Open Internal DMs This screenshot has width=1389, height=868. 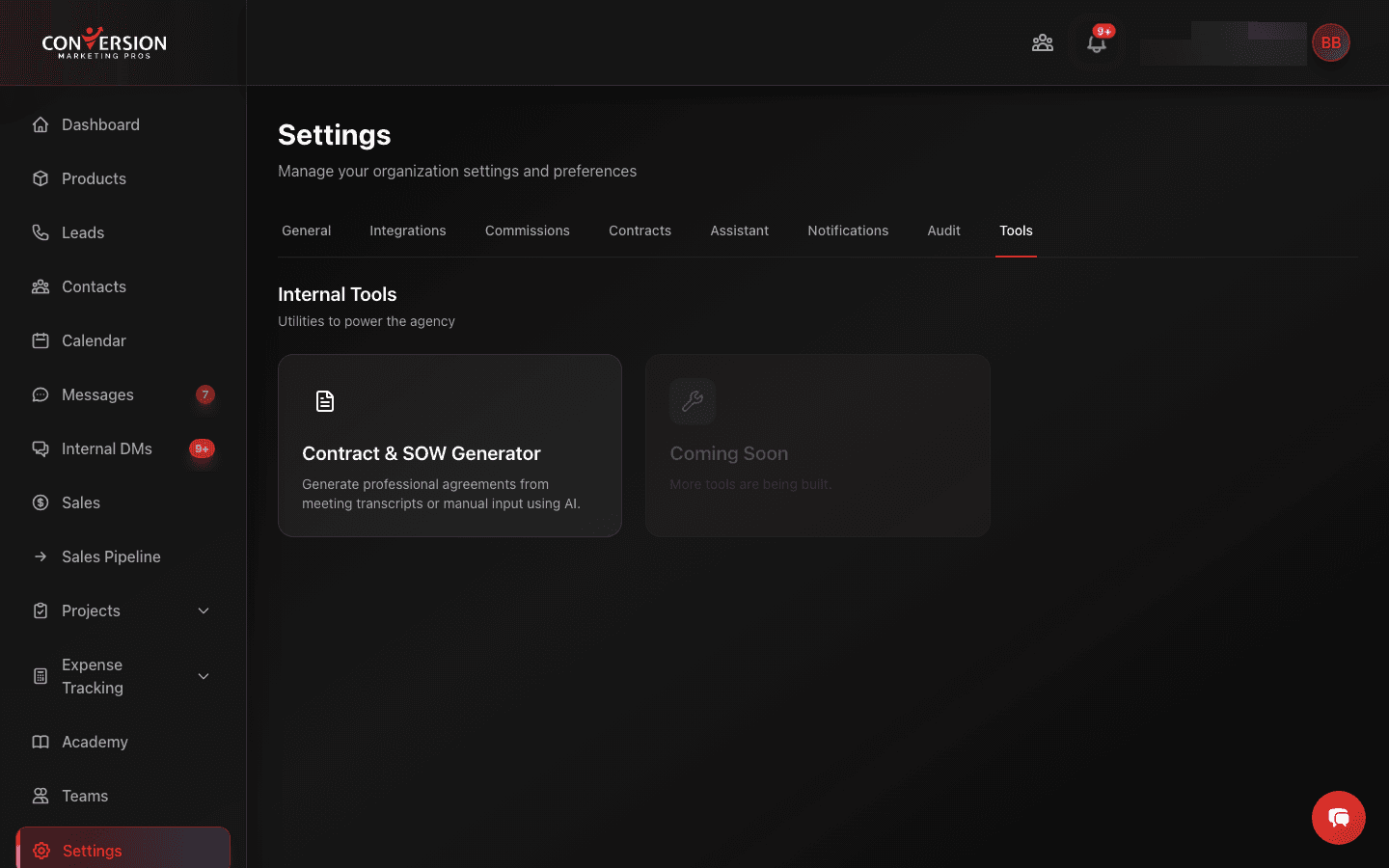click(x=106, y=448)
